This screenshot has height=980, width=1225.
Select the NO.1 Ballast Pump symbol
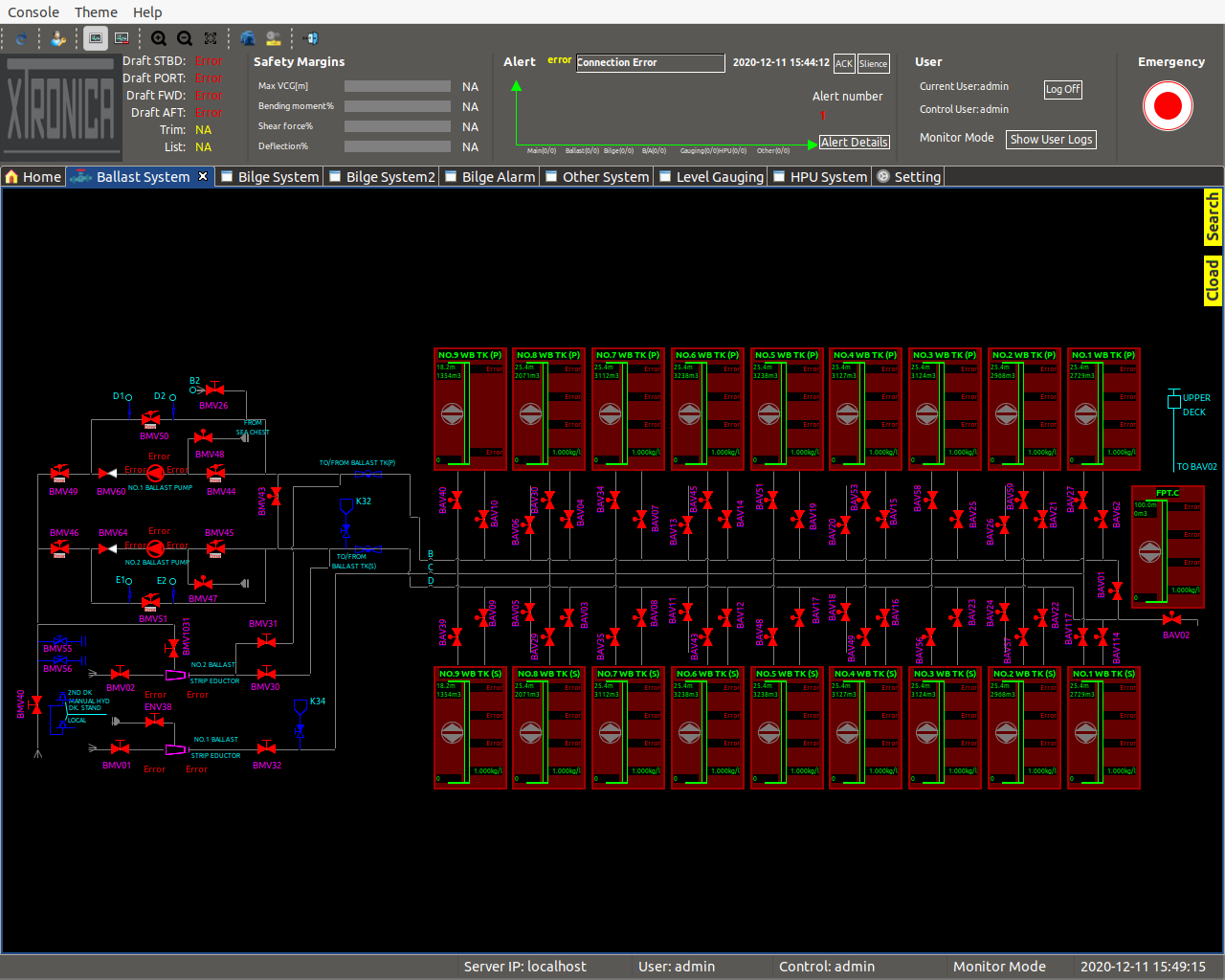155,473
